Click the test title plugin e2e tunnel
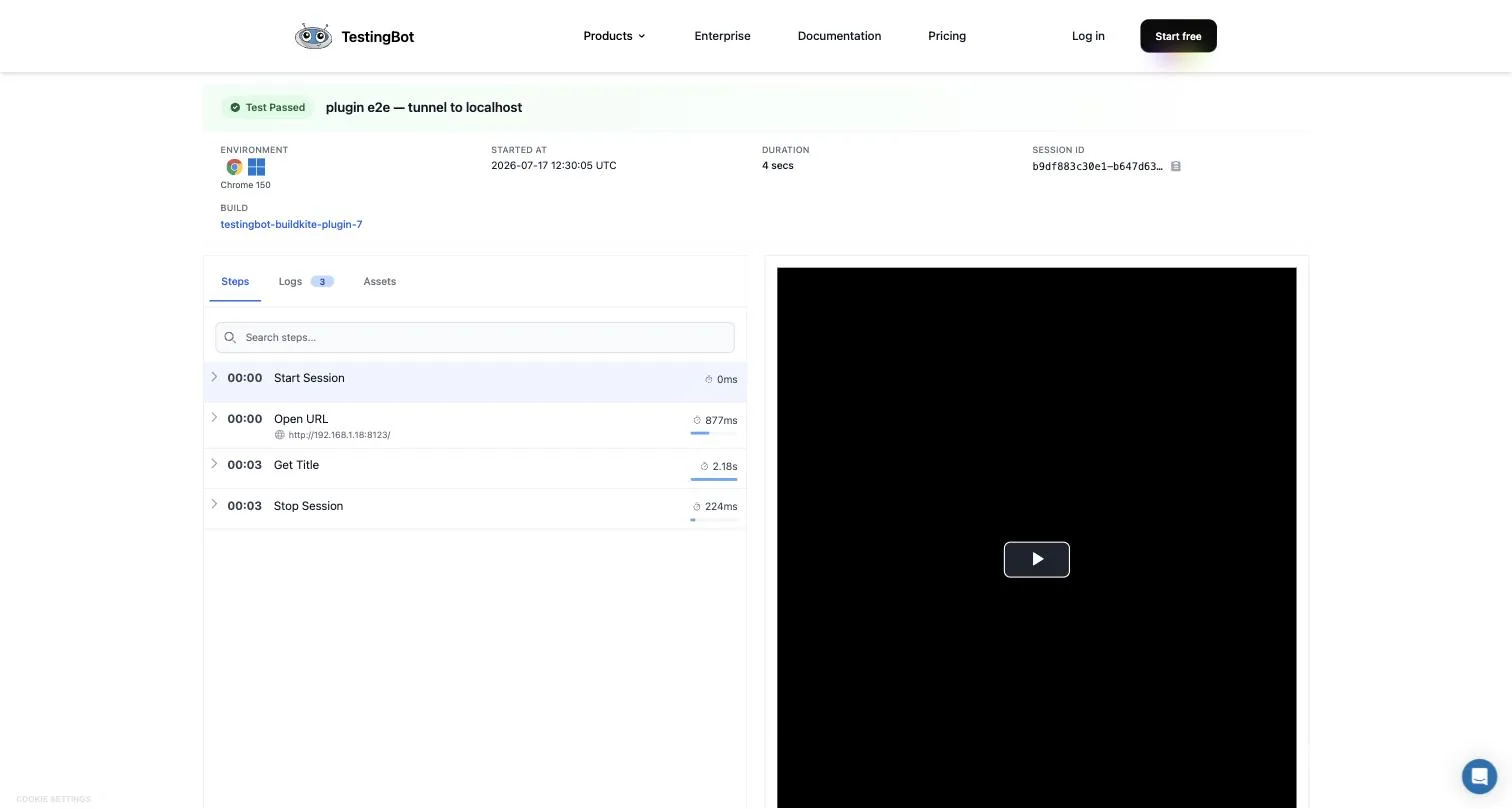Viewport: 1512px width, 809px height. (x=424, y=107)
